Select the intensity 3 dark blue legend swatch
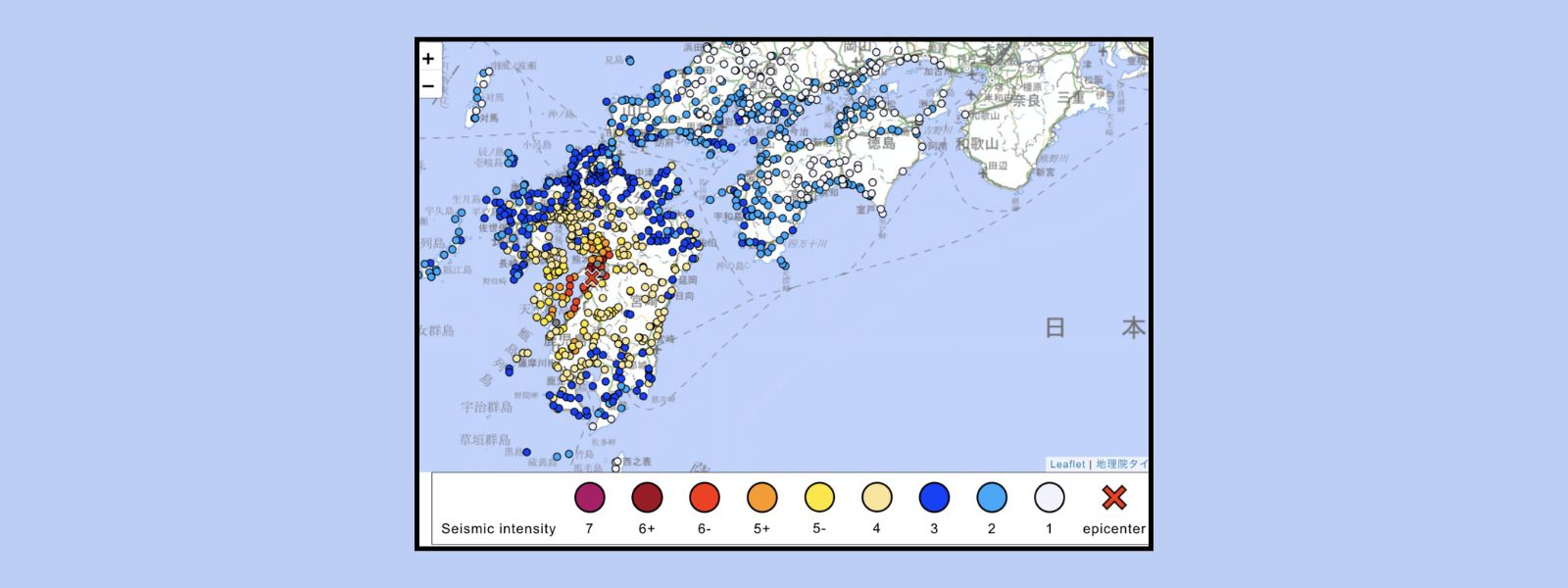Image resolution: width=1568 pixels, height=588 pixels. (934, 498)
